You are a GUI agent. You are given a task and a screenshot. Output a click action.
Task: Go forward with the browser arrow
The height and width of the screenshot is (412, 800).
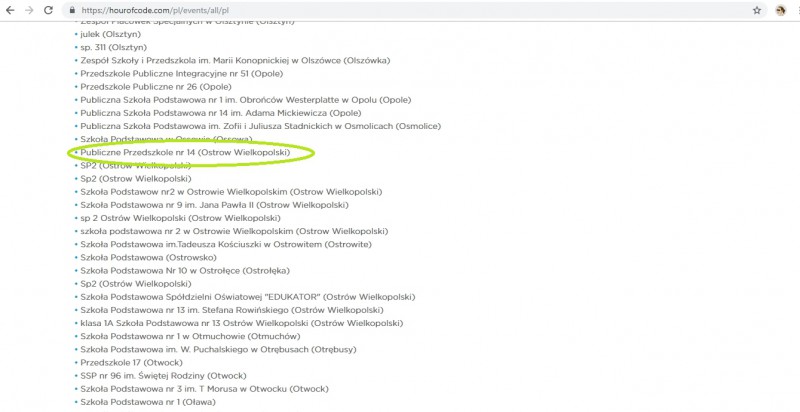29,10
